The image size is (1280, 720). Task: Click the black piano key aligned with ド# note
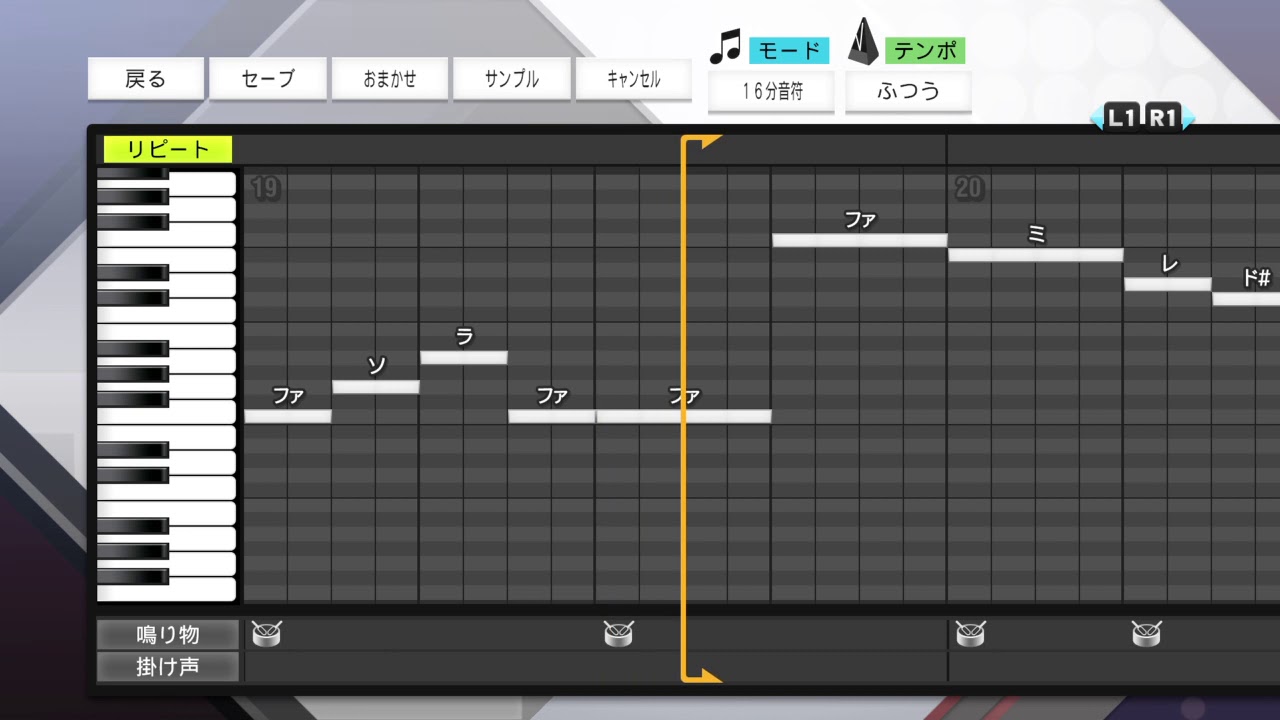[x=132, y=298]
